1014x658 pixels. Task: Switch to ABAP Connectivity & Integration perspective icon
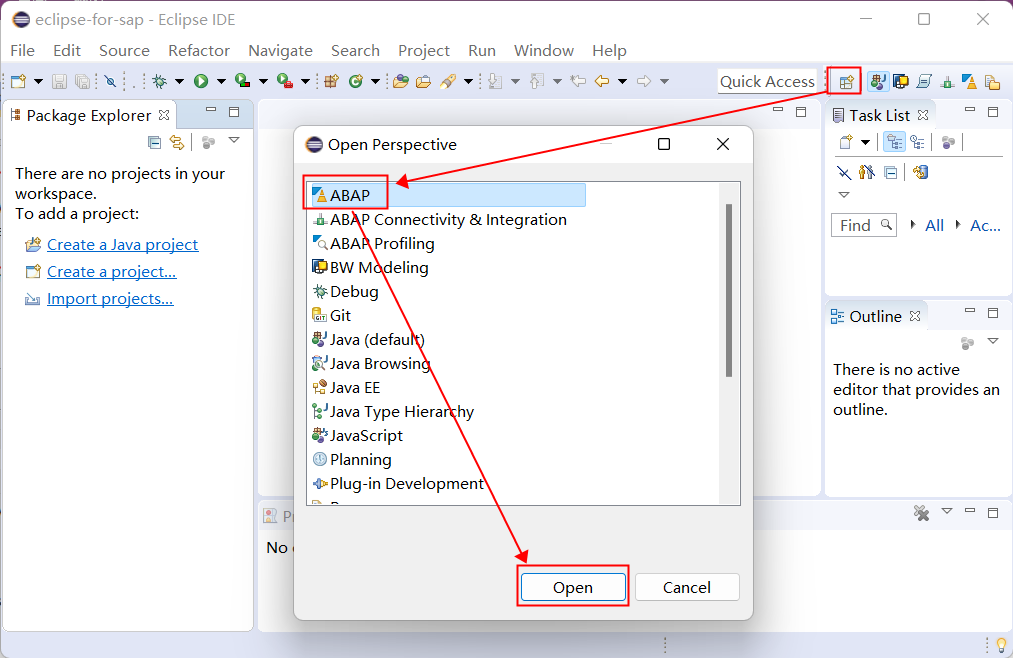pos(947,82)
